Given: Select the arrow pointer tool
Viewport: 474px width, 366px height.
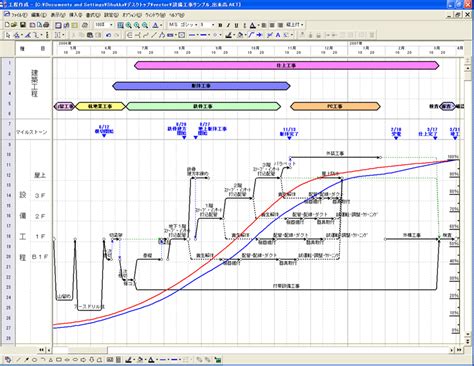Looking at the screenshot, I should coord(8,35).
